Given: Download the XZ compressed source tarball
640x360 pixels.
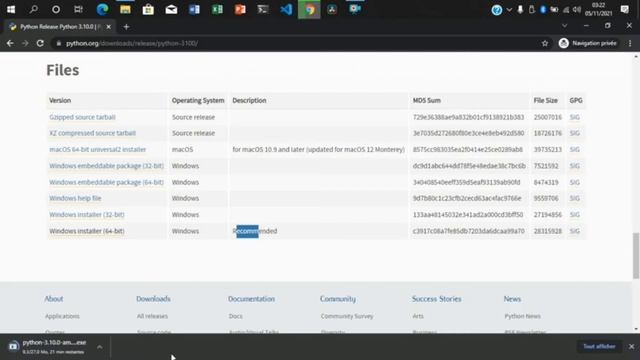Looking at the screenshot, I should [x=93, y=133].
